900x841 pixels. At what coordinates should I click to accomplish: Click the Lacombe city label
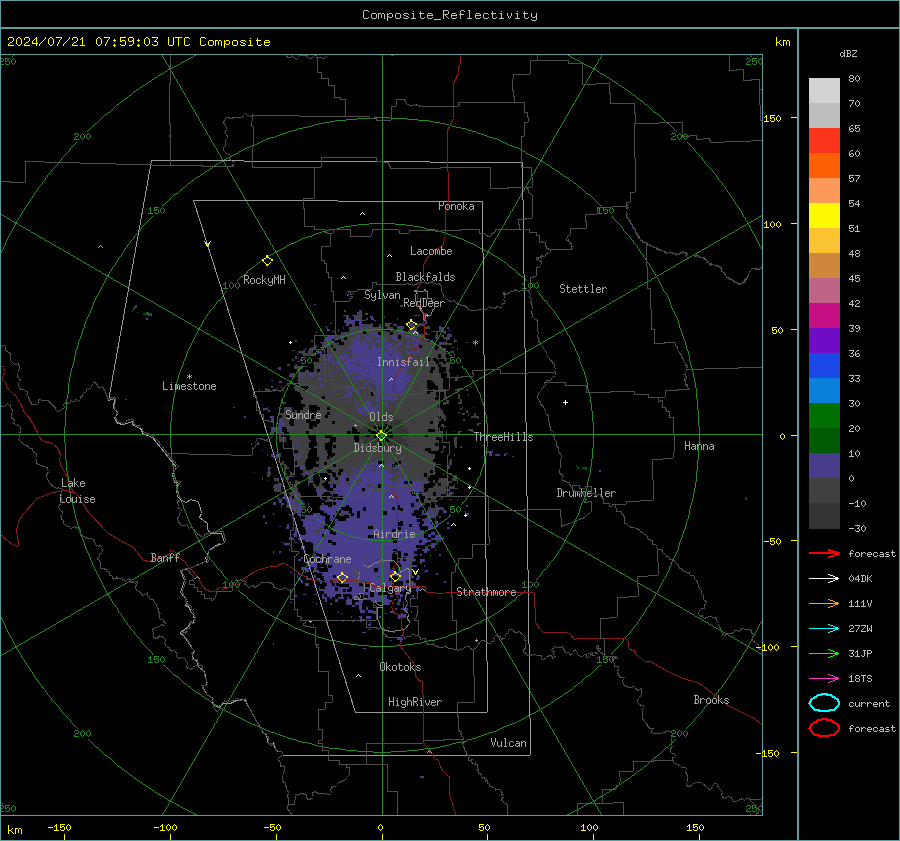click(x=431, y=251)
